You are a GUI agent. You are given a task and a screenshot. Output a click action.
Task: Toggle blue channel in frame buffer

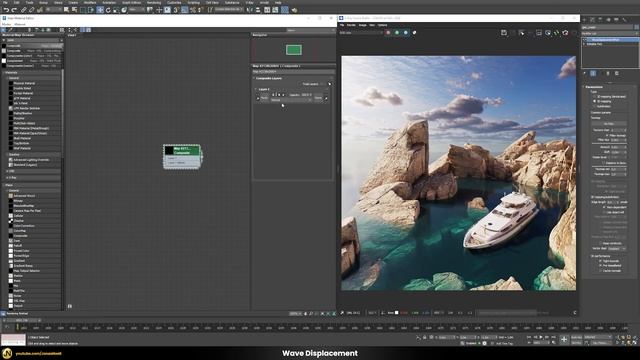(x=406, y=33)
